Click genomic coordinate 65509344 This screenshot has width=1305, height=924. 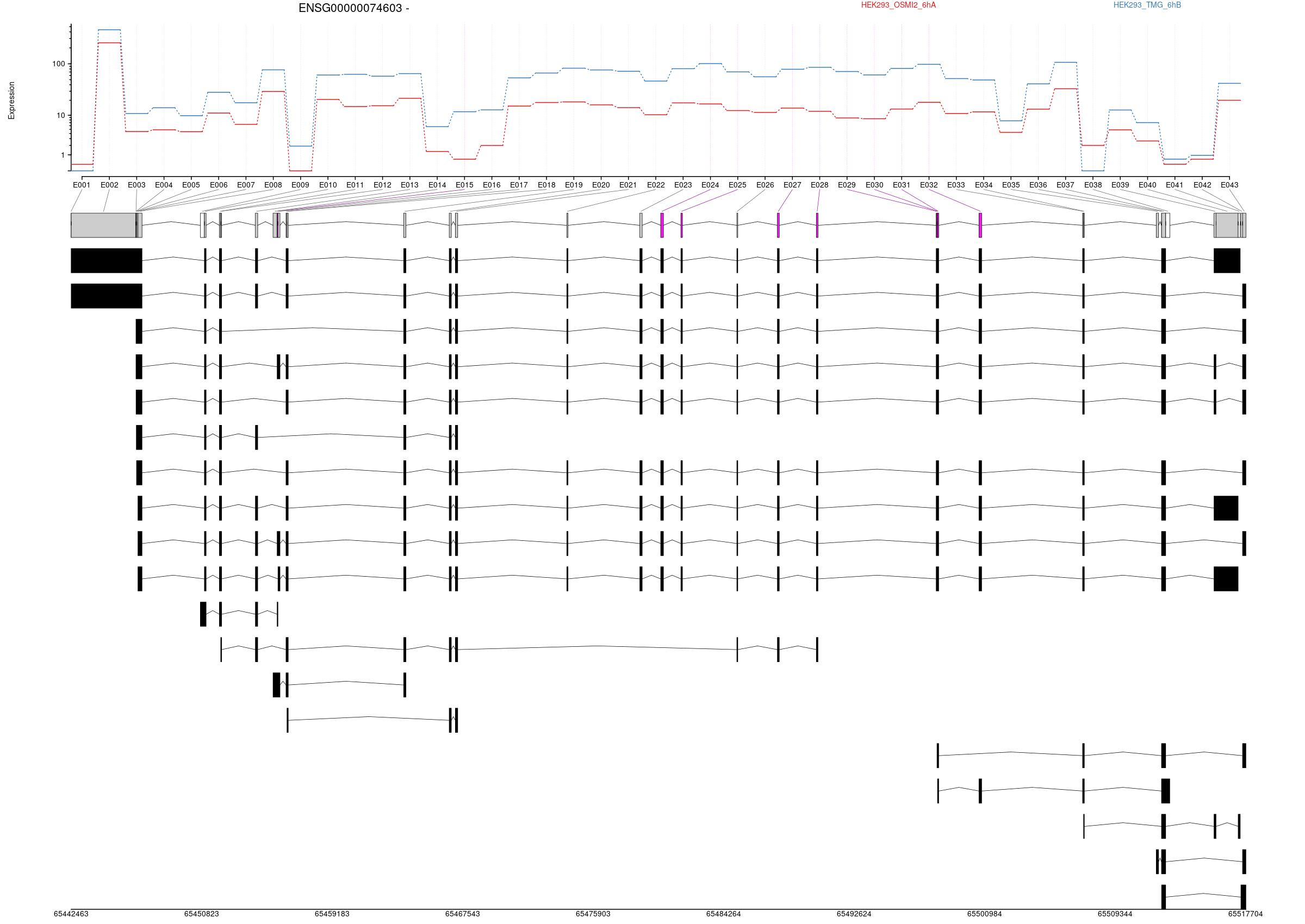(1114, 914)
